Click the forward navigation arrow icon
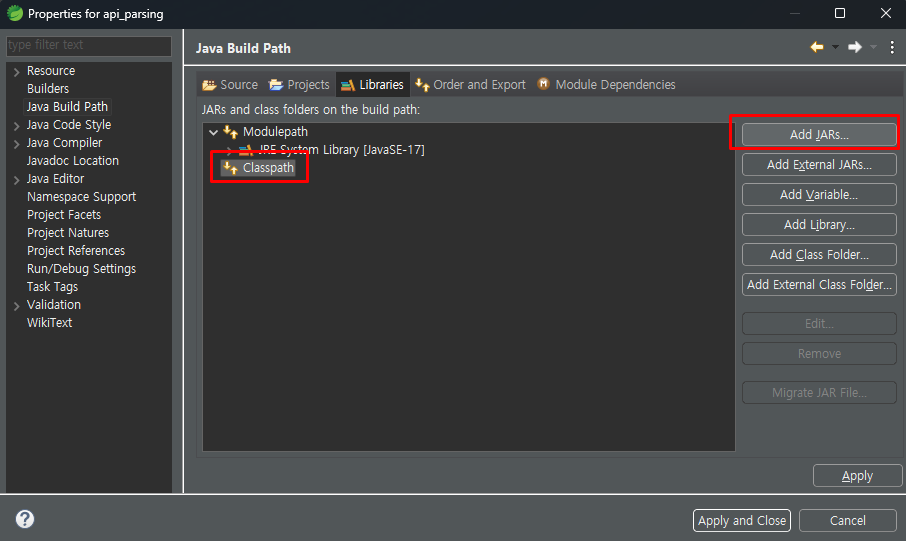Image resolution: width=906 pixels, height=541 pixels. (855, 47)
